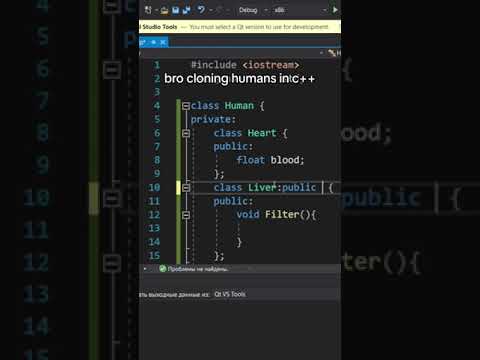Open the Debug configuration combo box
The image size is (480, 360).
(253, 10)
